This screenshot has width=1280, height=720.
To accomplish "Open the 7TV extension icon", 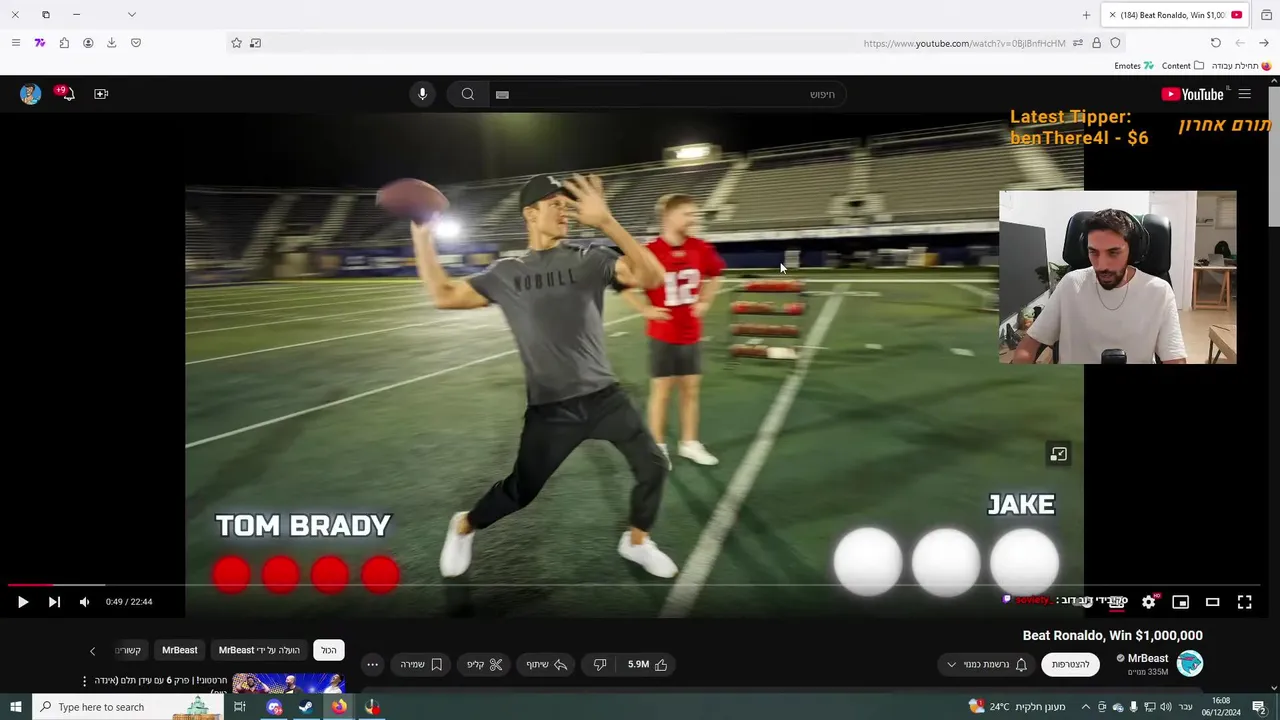I will click(40, 43).
